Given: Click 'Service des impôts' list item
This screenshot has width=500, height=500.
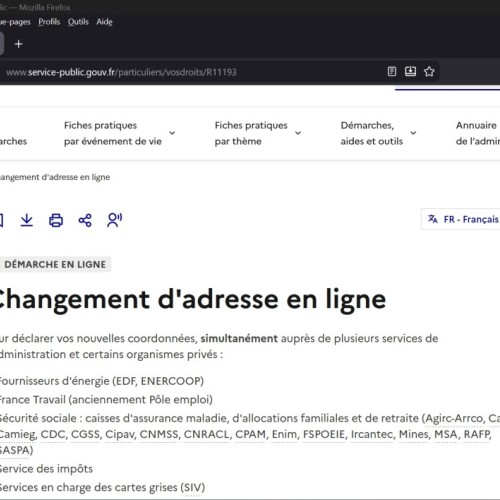Looking at the screenshot, I should click(x=46, y=469).
